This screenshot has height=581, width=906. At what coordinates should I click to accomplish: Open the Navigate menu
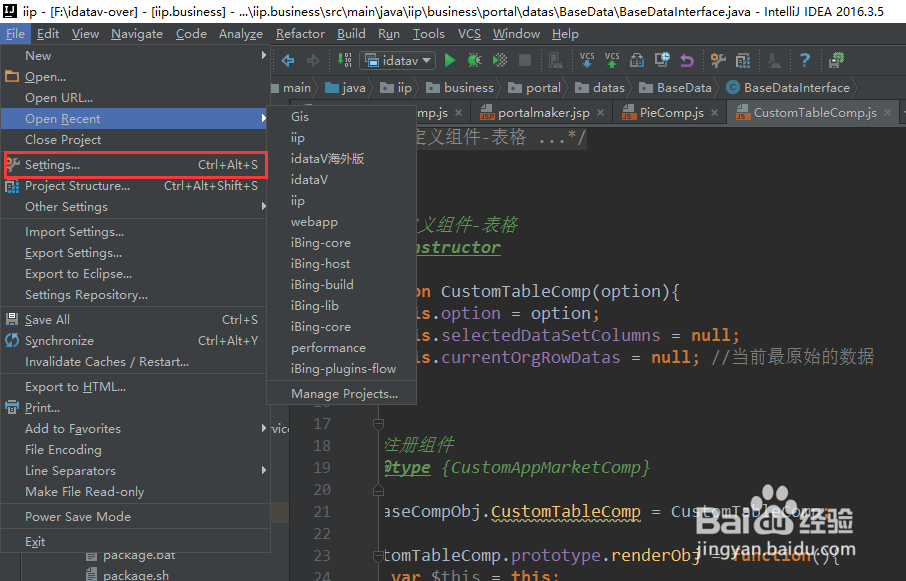pos(137,34)
